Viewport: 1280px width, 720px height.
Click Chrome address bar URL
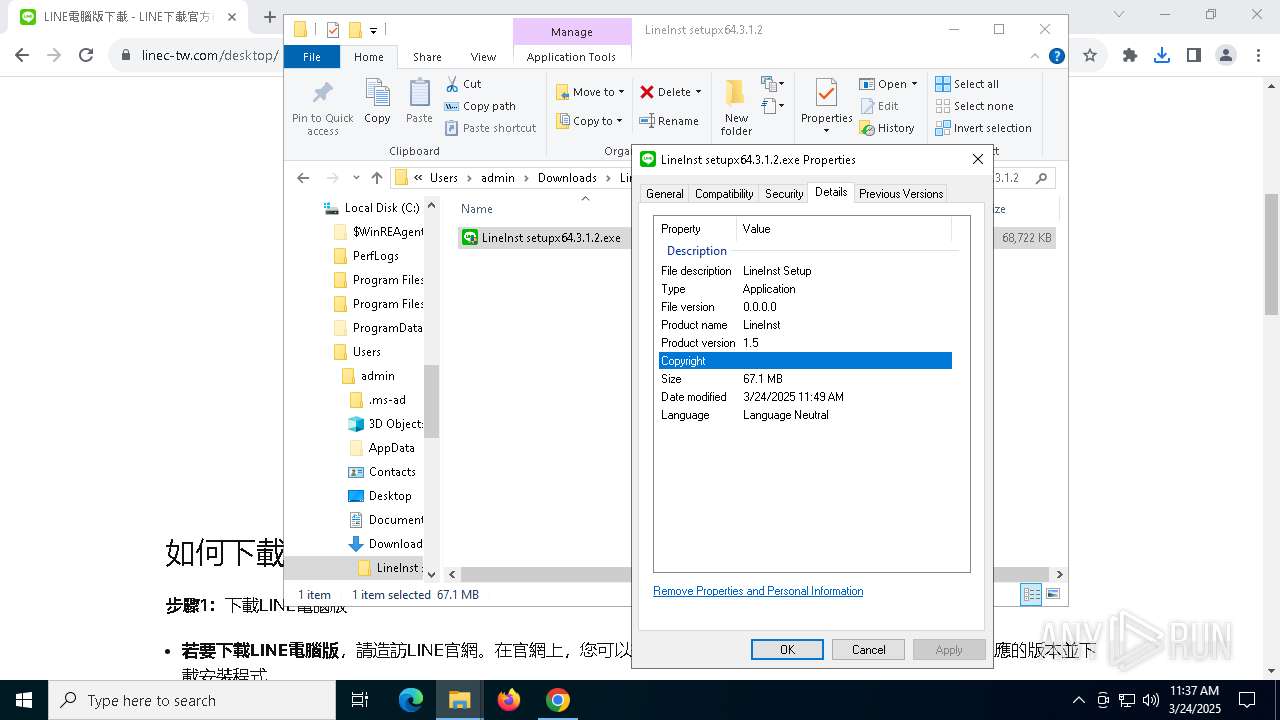pos(210,56)
